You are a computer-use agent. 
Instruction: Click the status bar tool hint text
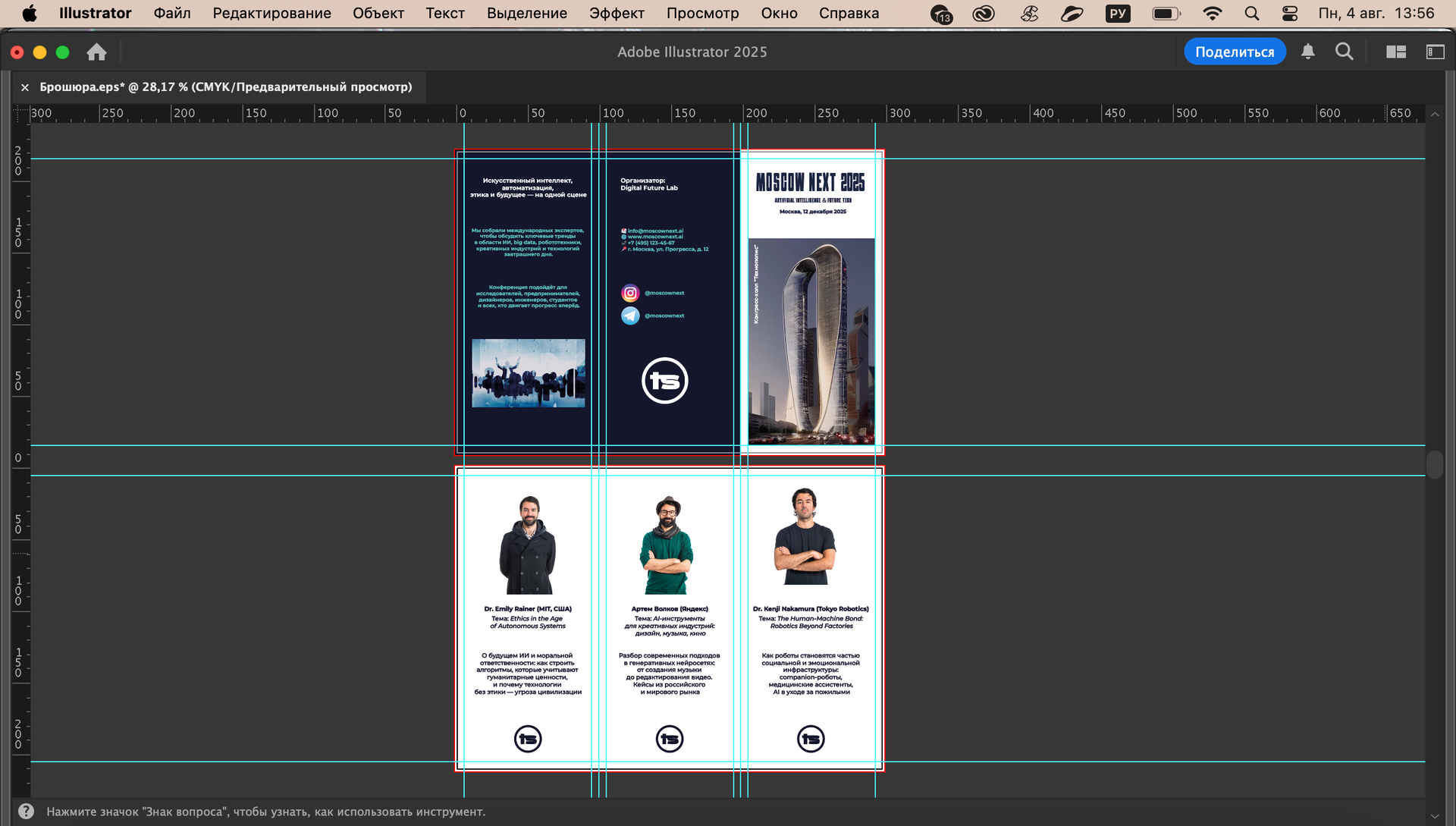[265, 812]
